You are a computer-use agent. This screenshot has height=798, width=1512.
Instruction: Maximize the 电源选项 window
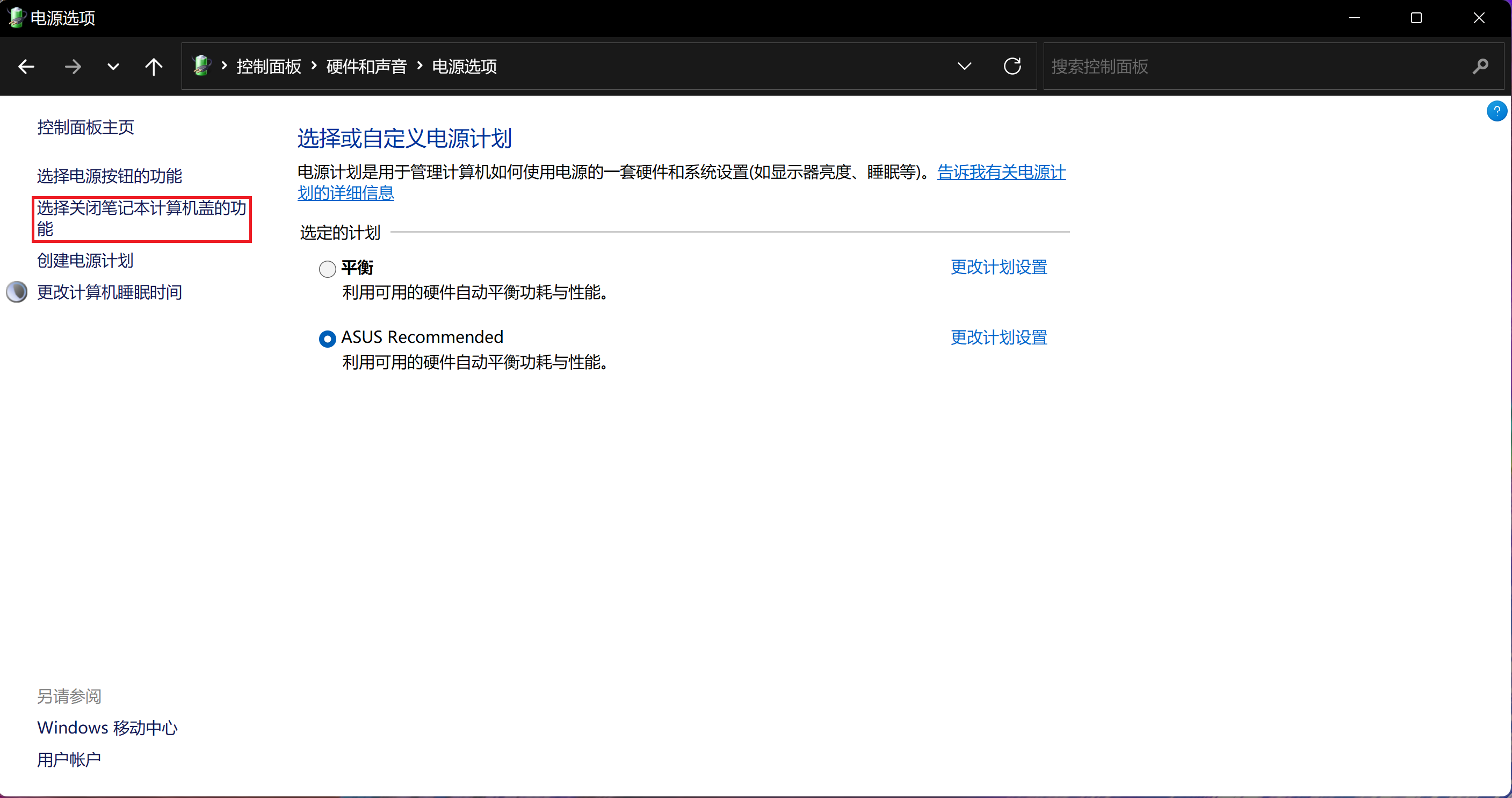coord(1416,18)
